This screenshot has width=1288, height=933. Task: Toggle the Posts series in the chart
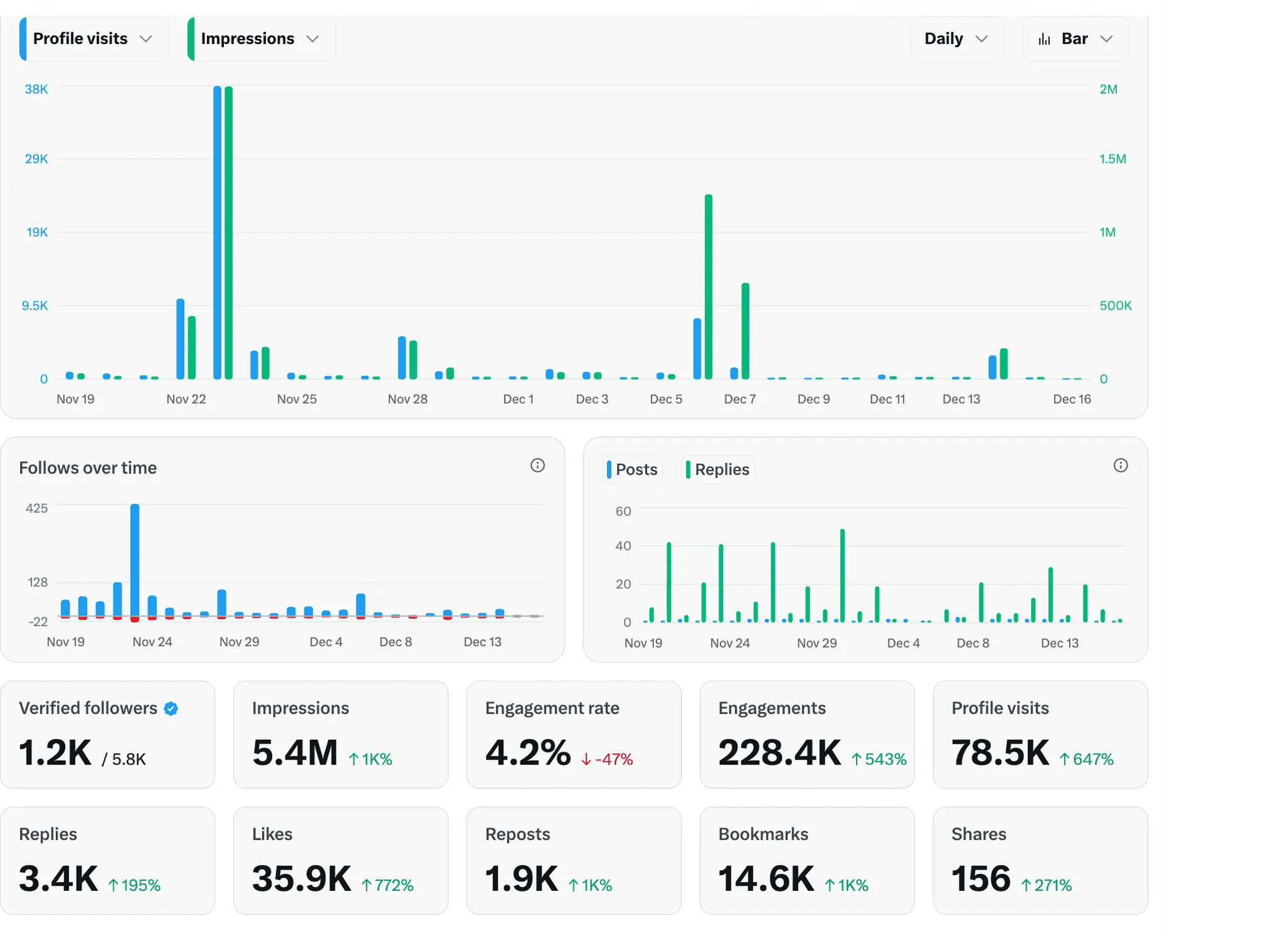coord(632,469)
